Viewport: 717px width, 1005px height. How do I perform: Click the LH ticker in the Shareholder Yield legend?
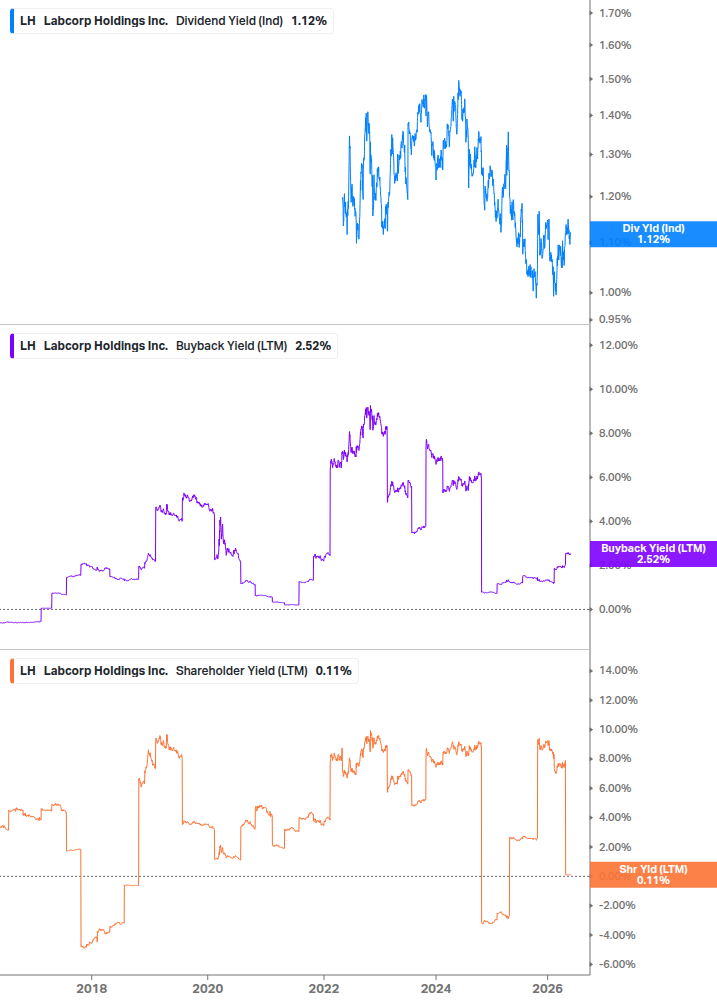pyautogui.click(x=28, y=671)
